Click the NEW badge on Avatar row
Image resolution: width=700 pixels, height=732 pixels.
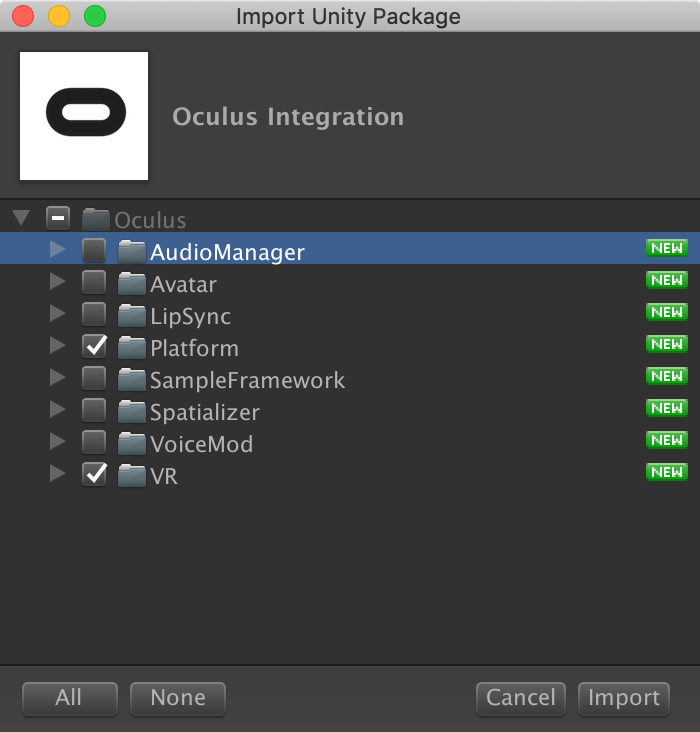(667, 280)
